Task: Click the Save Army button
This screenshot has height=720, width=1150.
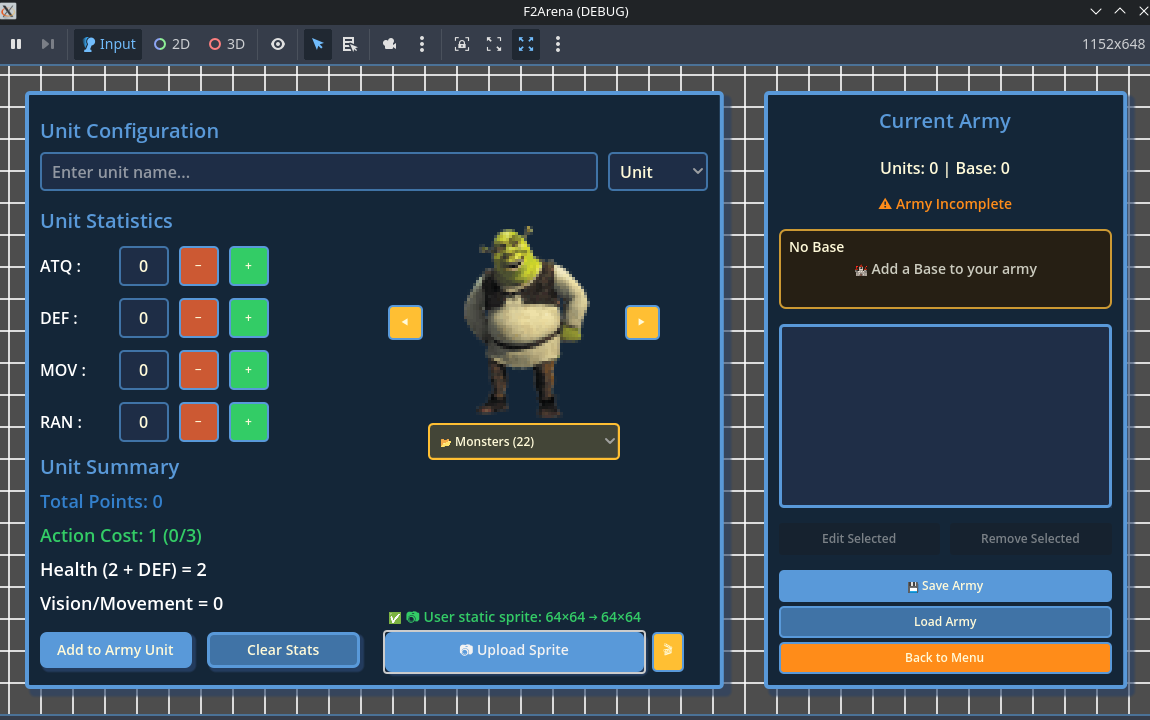Action: (945, 586)
